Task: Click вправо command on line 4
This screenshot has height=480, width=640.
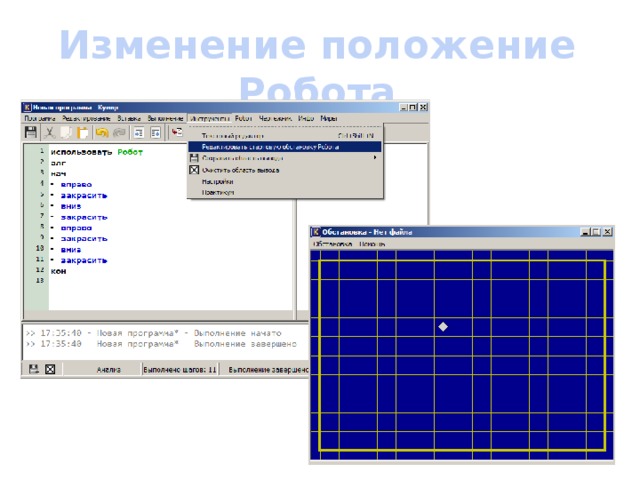Action: 76,184
